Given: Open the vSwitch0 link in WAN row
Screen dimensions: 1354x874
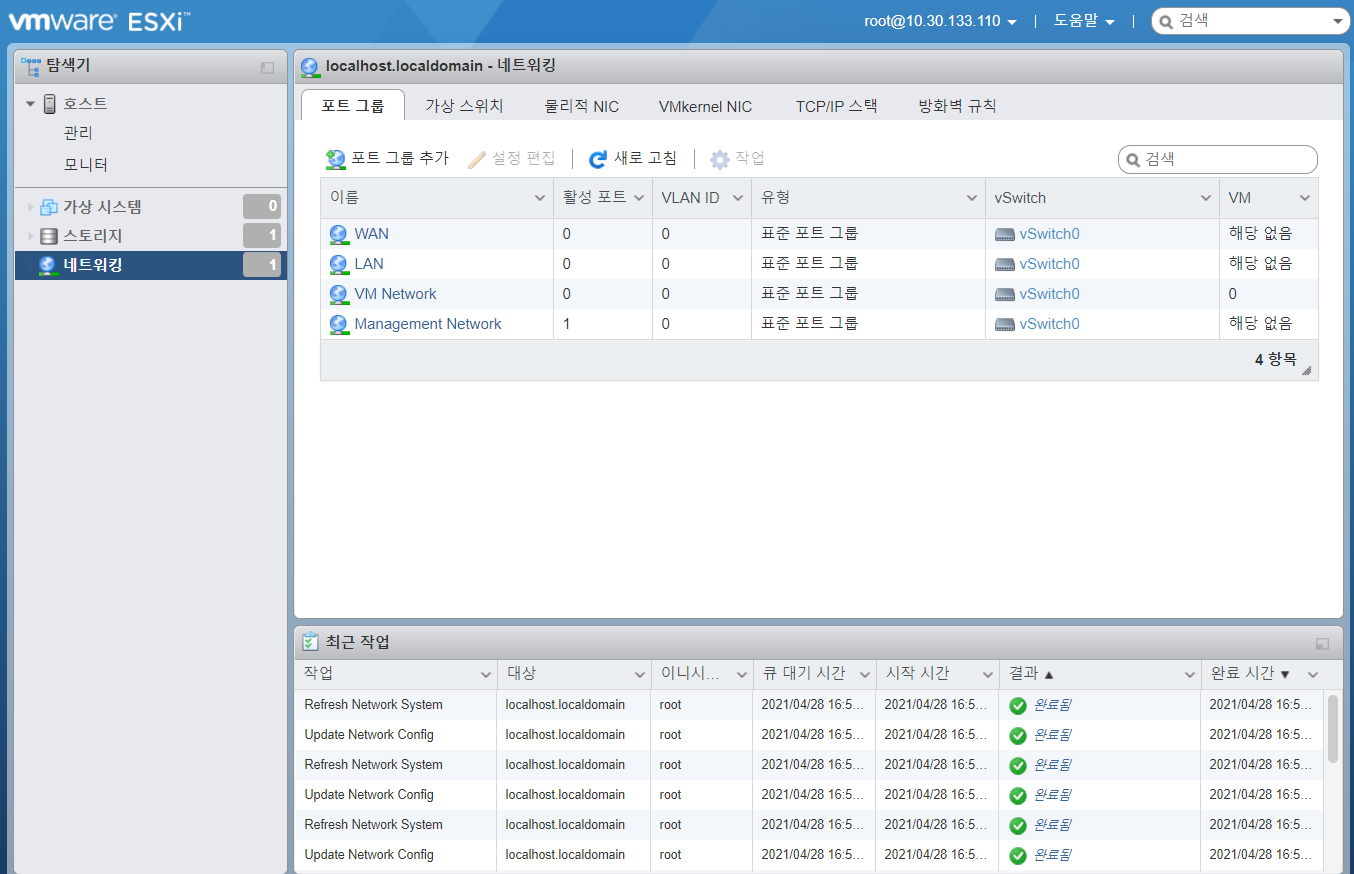Looking at the screenshot, I should pos(1049,234).
